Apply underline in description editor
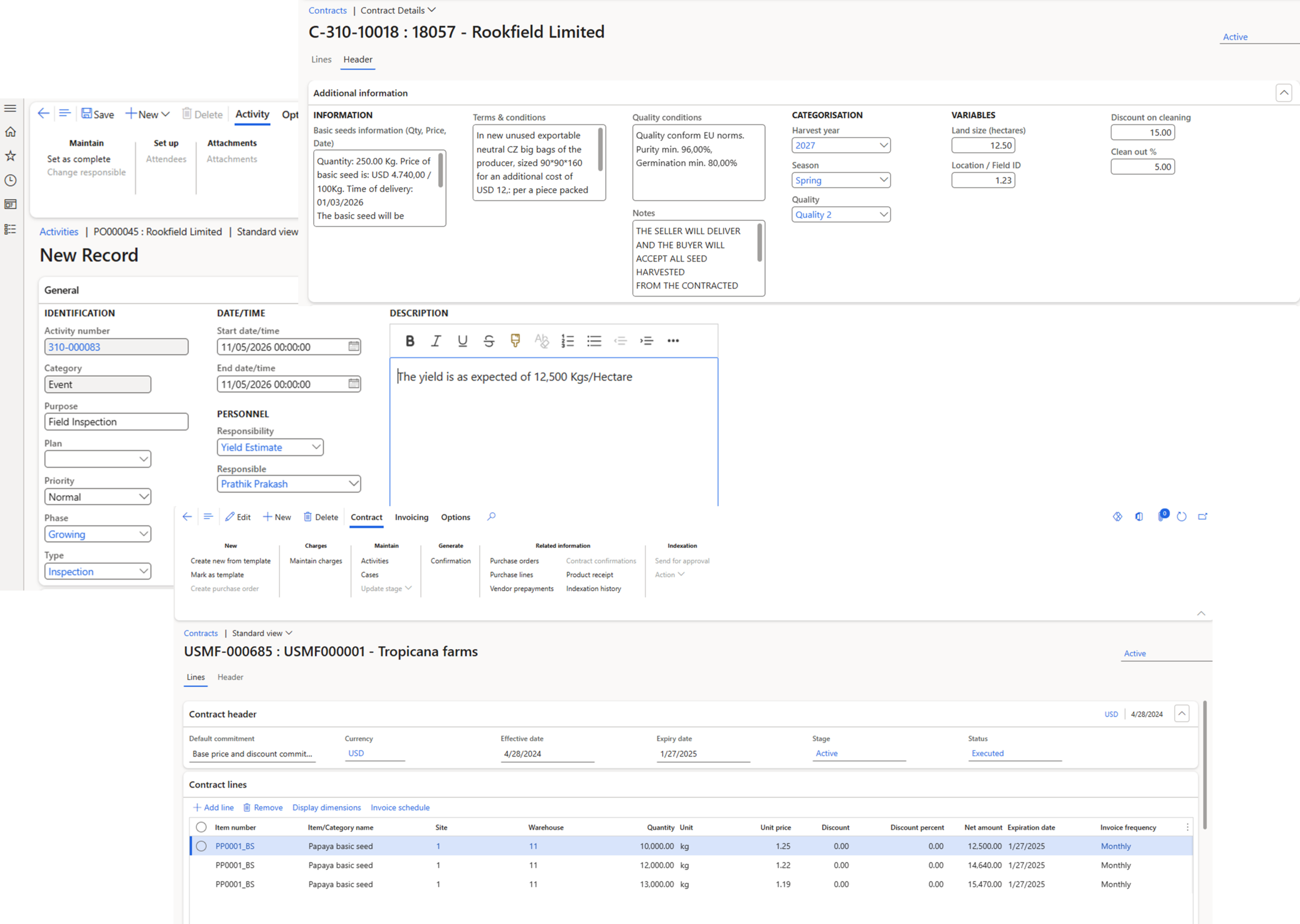Image resolution: width=1300 pixels, height=924 pixels. (463, 341)
